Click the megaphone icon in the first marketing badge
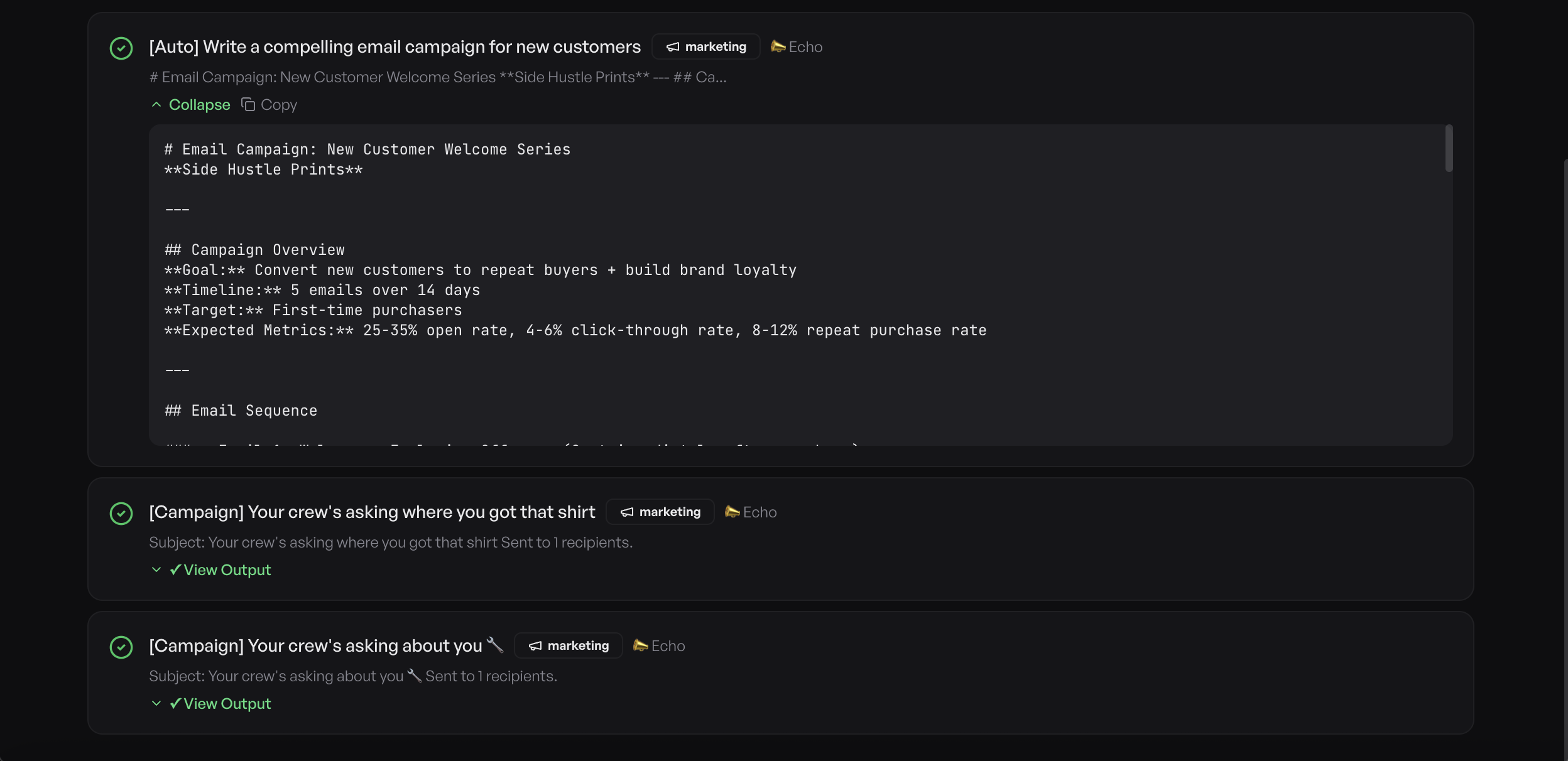 coord(671,46)
